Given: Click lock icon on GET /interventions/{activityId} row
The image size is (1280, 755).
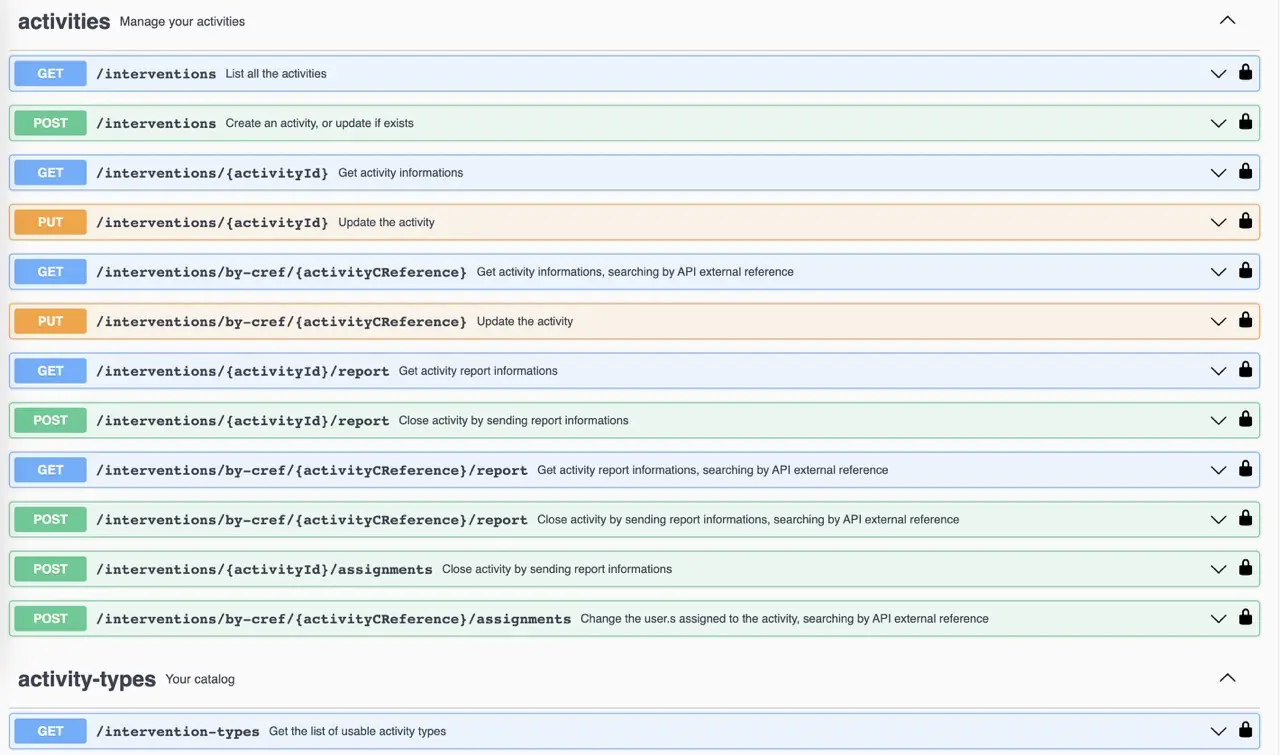Looking at the screenshot, I should tap(1245, 171).
